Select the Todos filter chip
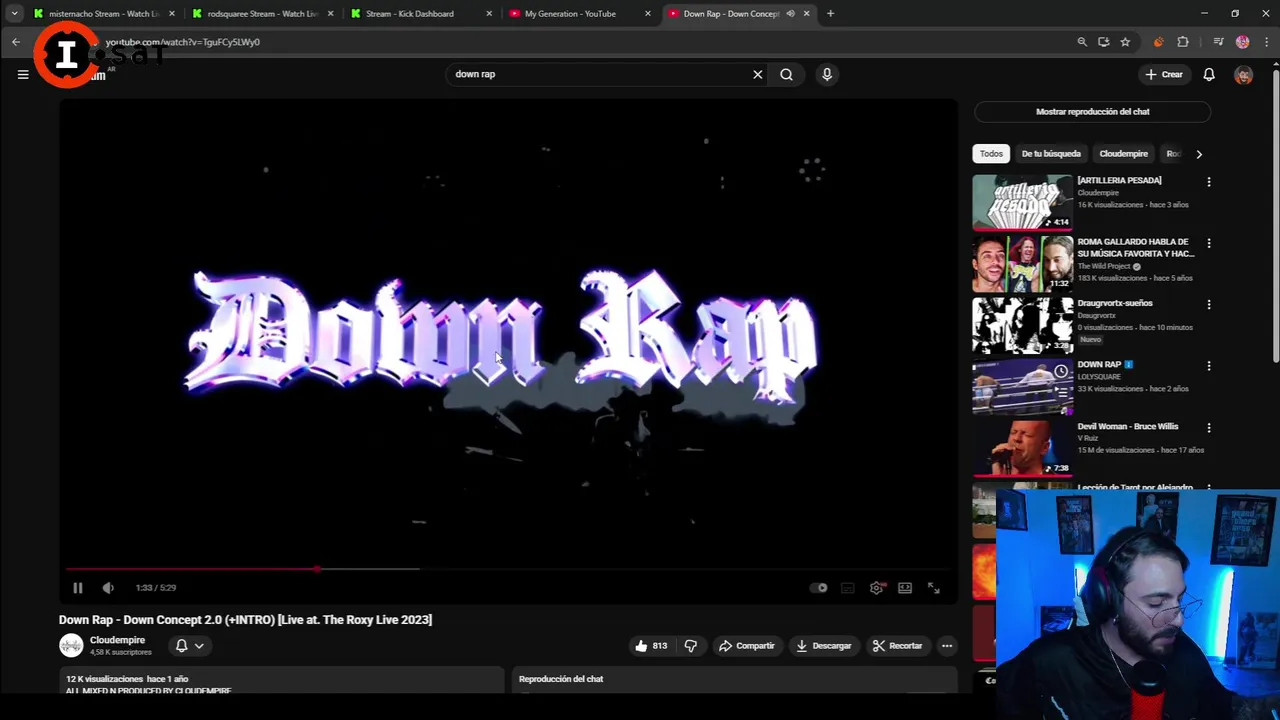Viewport: 1280px width, 720px height. coord(991,154)
